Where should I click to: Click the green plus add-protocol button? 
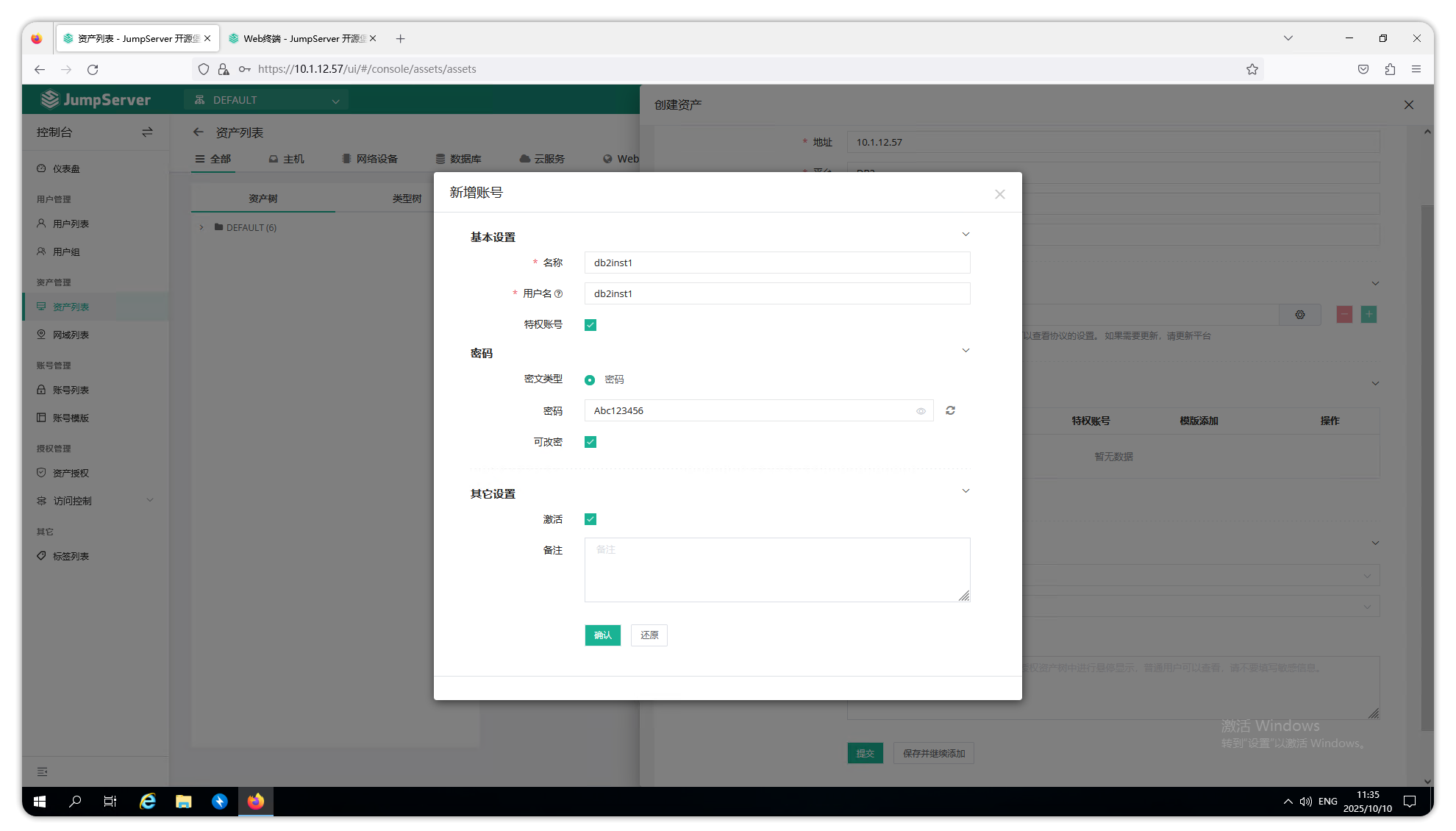[1368, 315]
